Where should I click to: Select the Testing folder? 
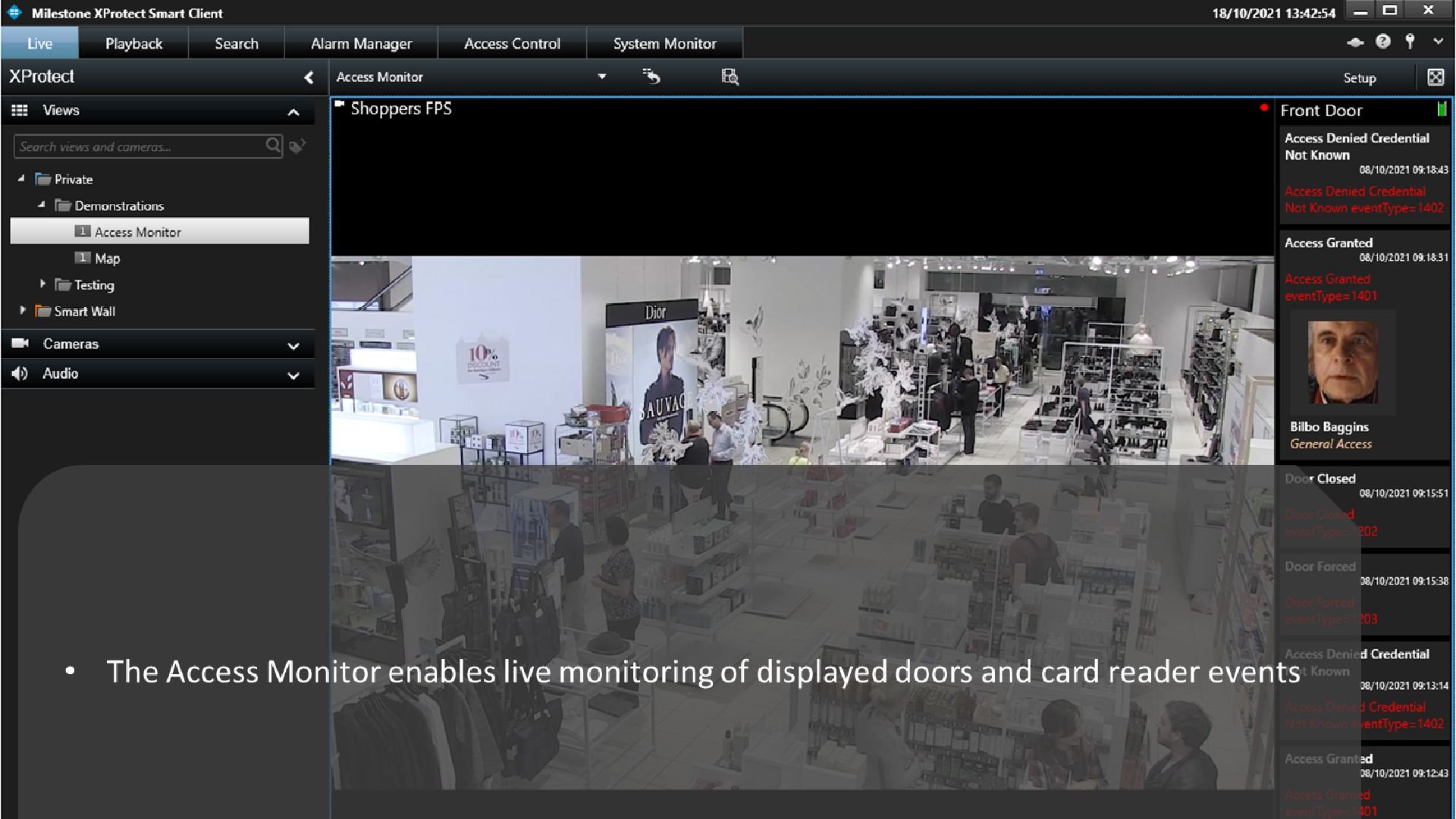[x=94, y=285]
